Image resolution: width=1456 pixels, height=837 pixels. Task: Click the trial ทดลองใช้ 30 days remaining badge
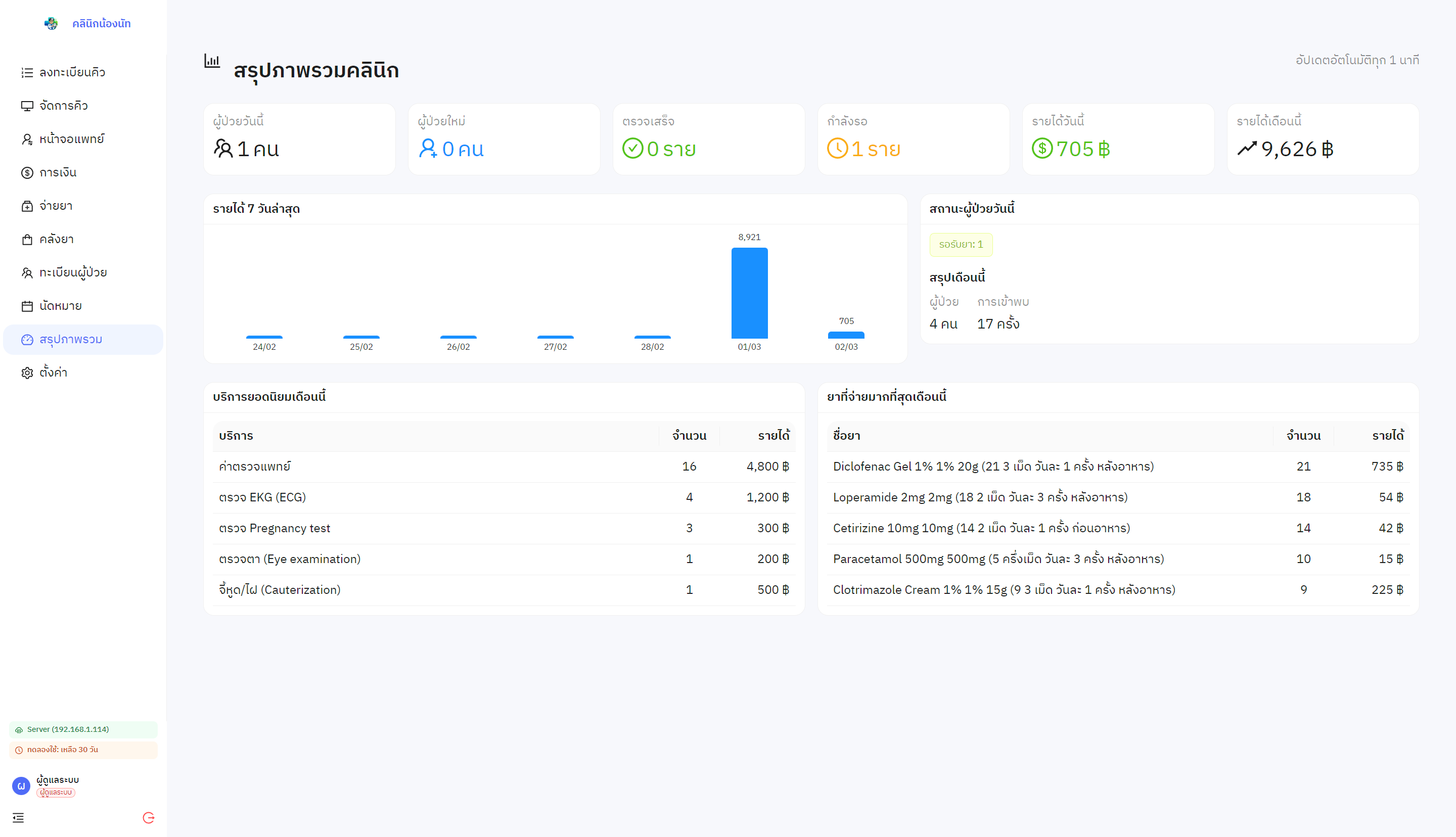tap(83, 750)
